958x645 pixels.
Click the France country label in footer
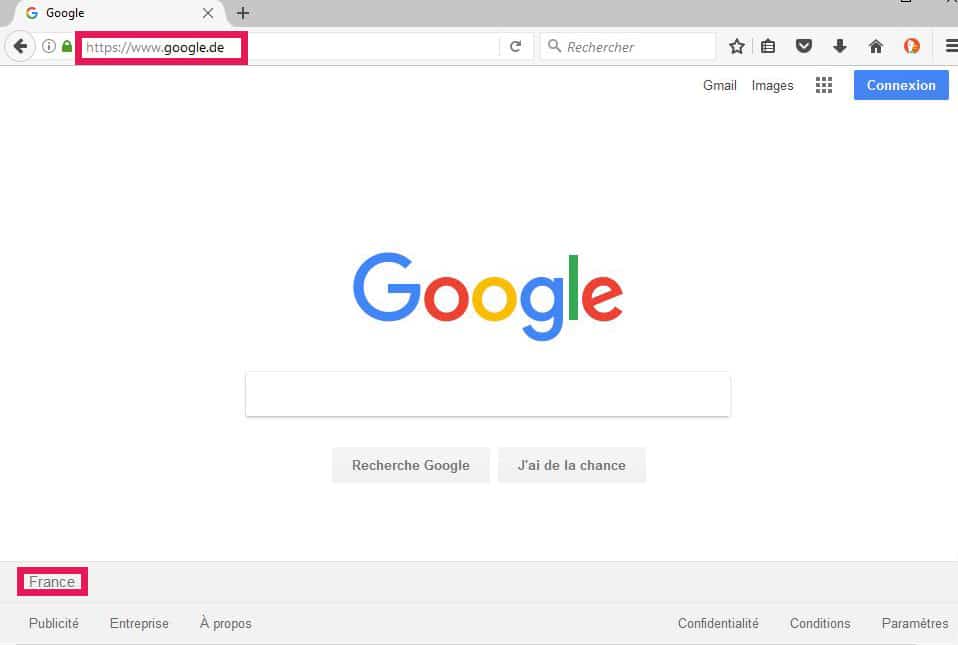[52, 581]
